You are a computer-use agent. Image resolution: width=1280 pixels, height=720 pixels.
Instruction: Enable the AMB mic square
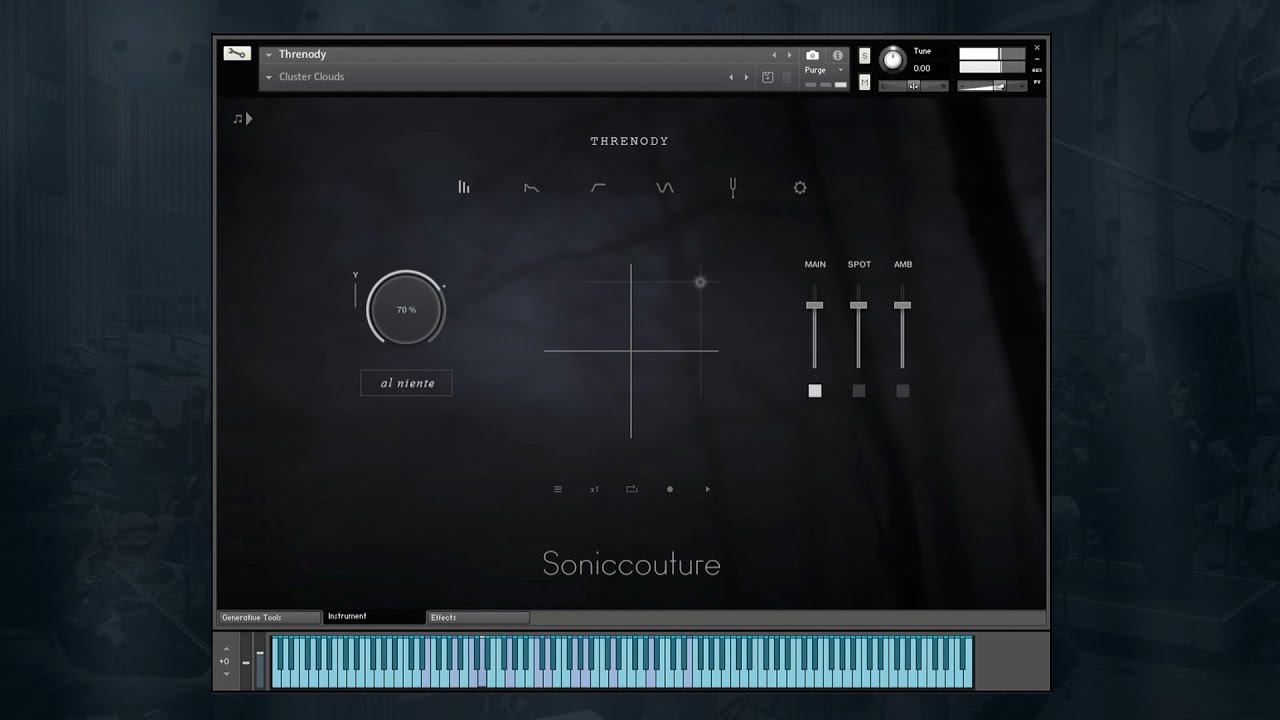coord(903,391)
